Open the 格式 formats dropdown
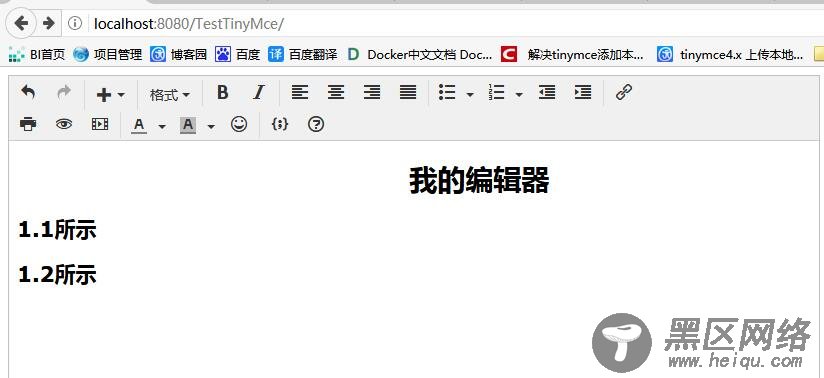The width and height of the screenshot is (824, 378). (169, 95)
